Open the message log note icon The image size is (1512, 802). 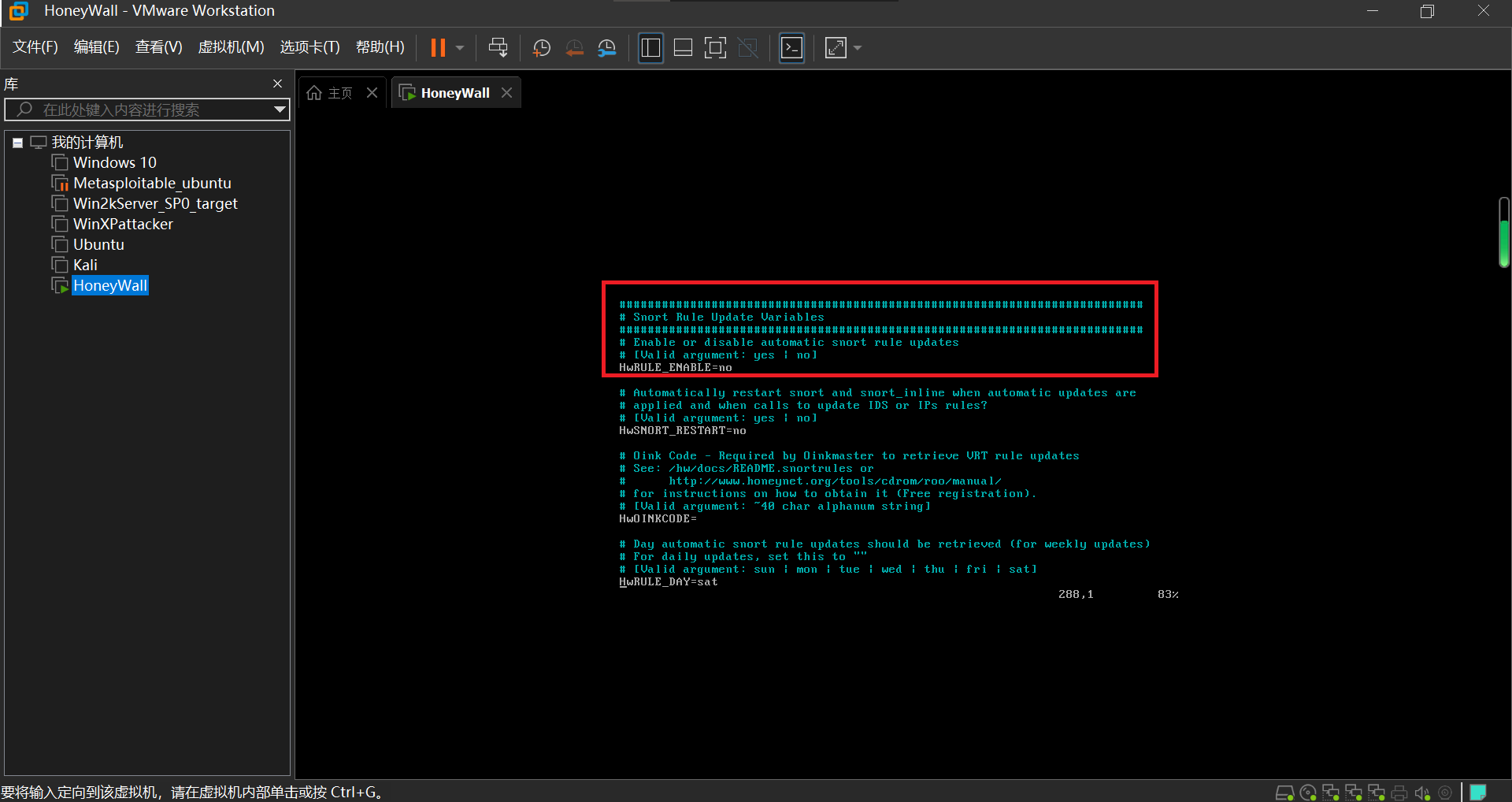coord(1478,793)
